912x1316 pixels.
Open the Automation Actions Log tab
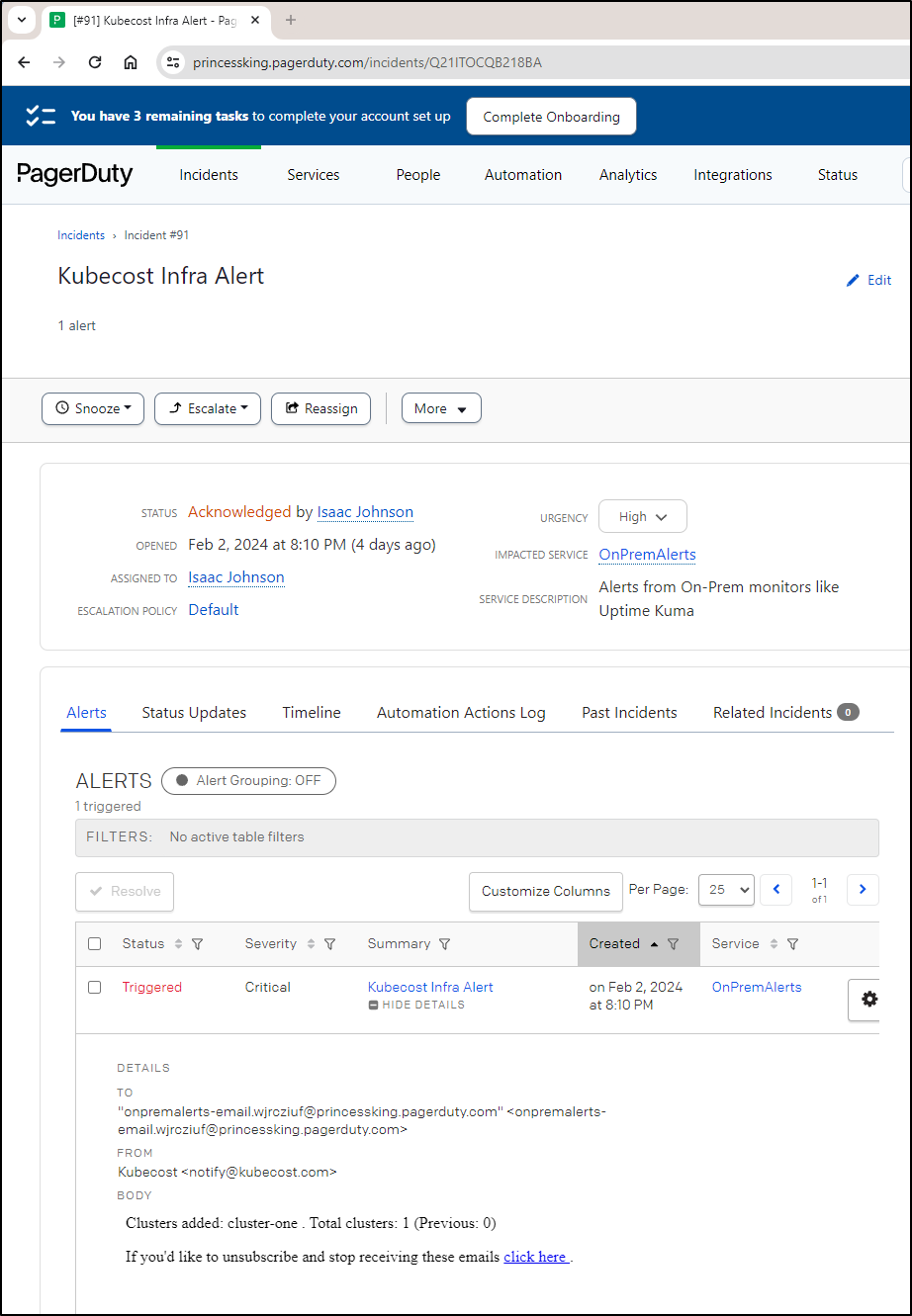coord(461,712)
